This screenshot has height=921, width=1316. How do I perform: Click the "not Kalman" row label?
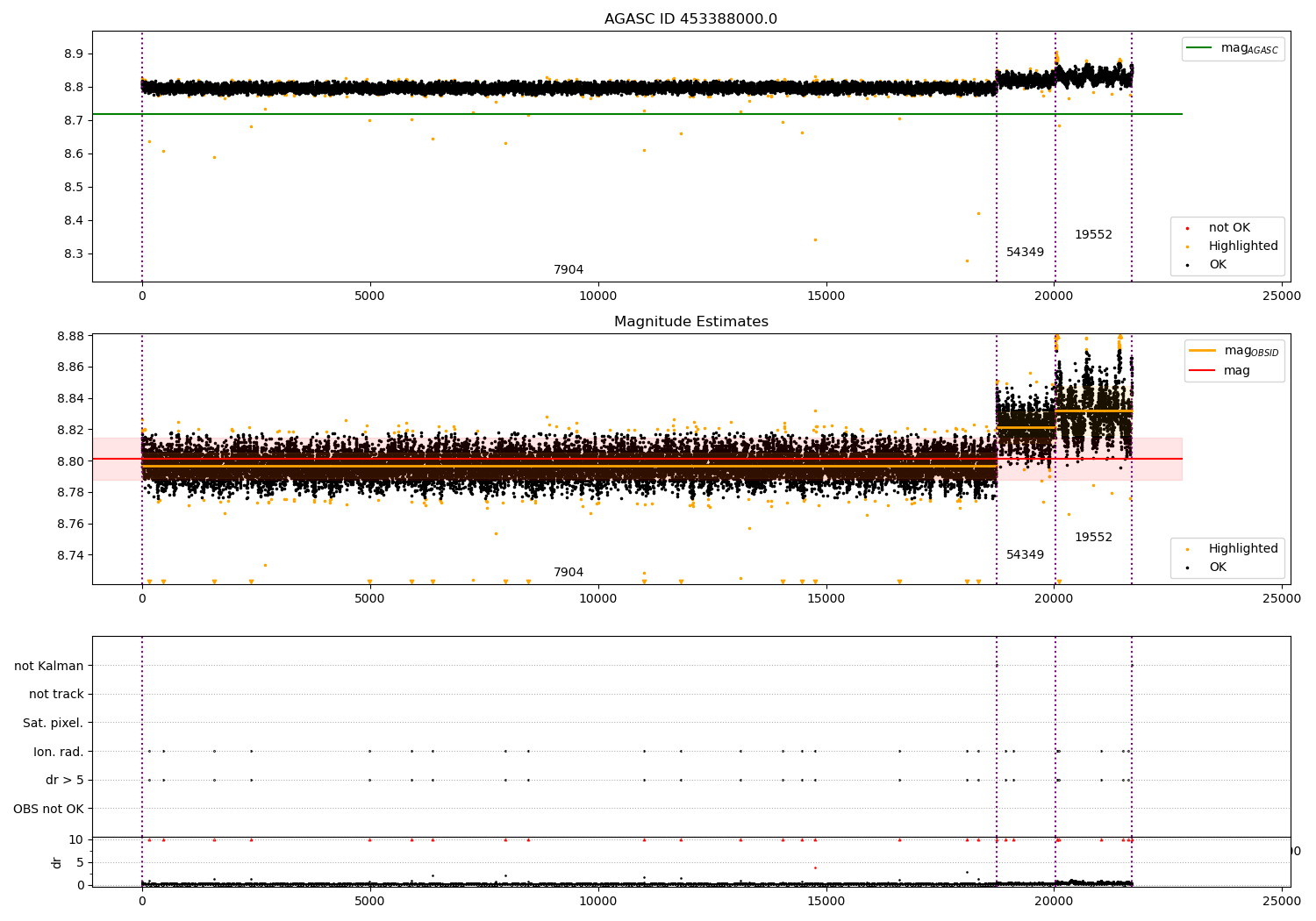49,666
